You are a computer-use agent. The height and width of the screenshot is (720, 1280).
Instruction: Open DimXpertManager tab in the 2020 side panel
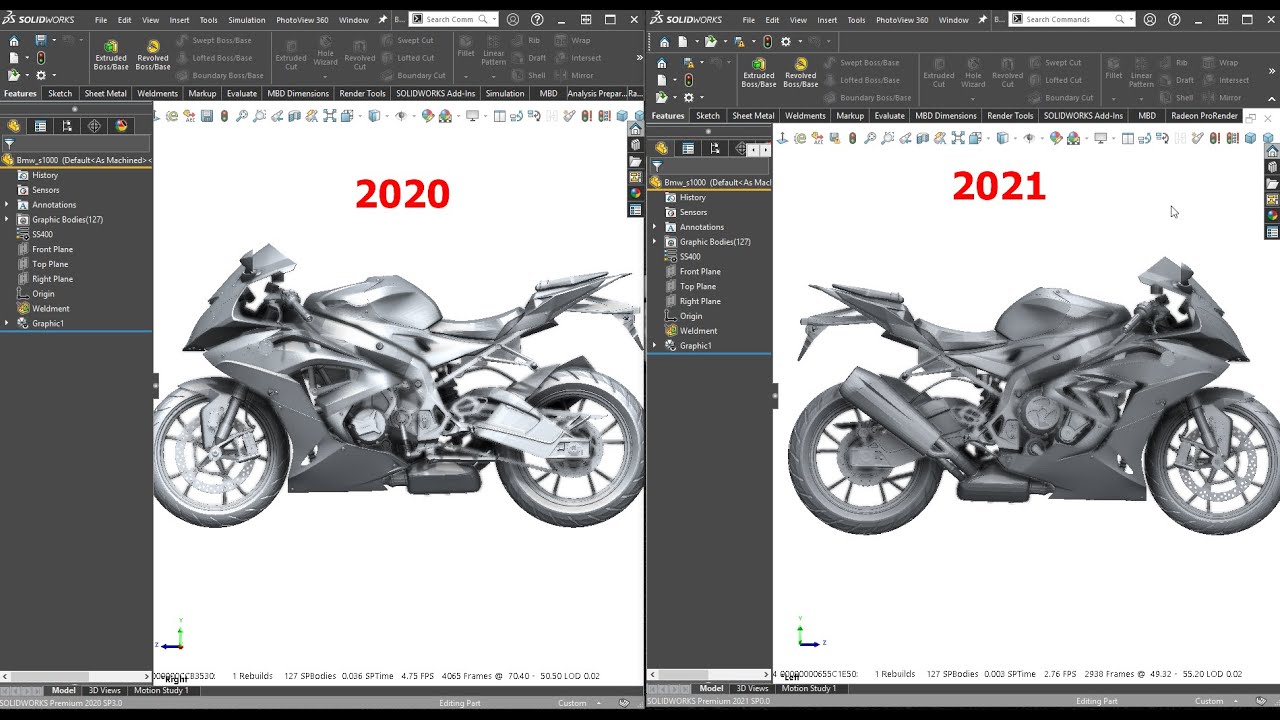[94, 126]
